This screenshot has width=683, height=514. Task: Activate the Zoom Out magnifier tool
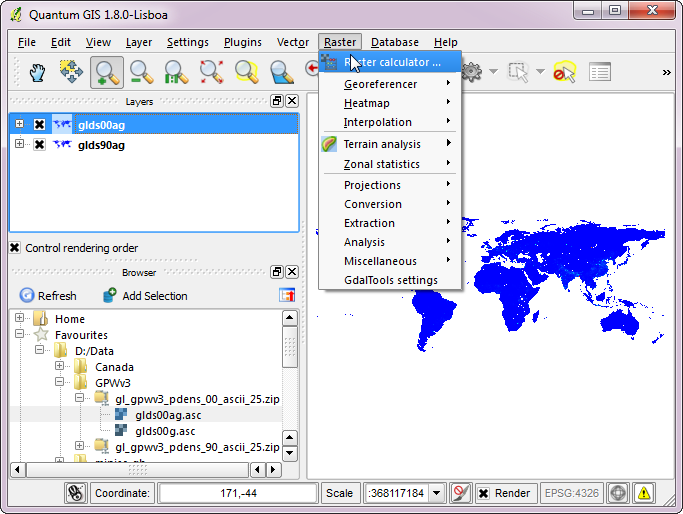[142, 72]
